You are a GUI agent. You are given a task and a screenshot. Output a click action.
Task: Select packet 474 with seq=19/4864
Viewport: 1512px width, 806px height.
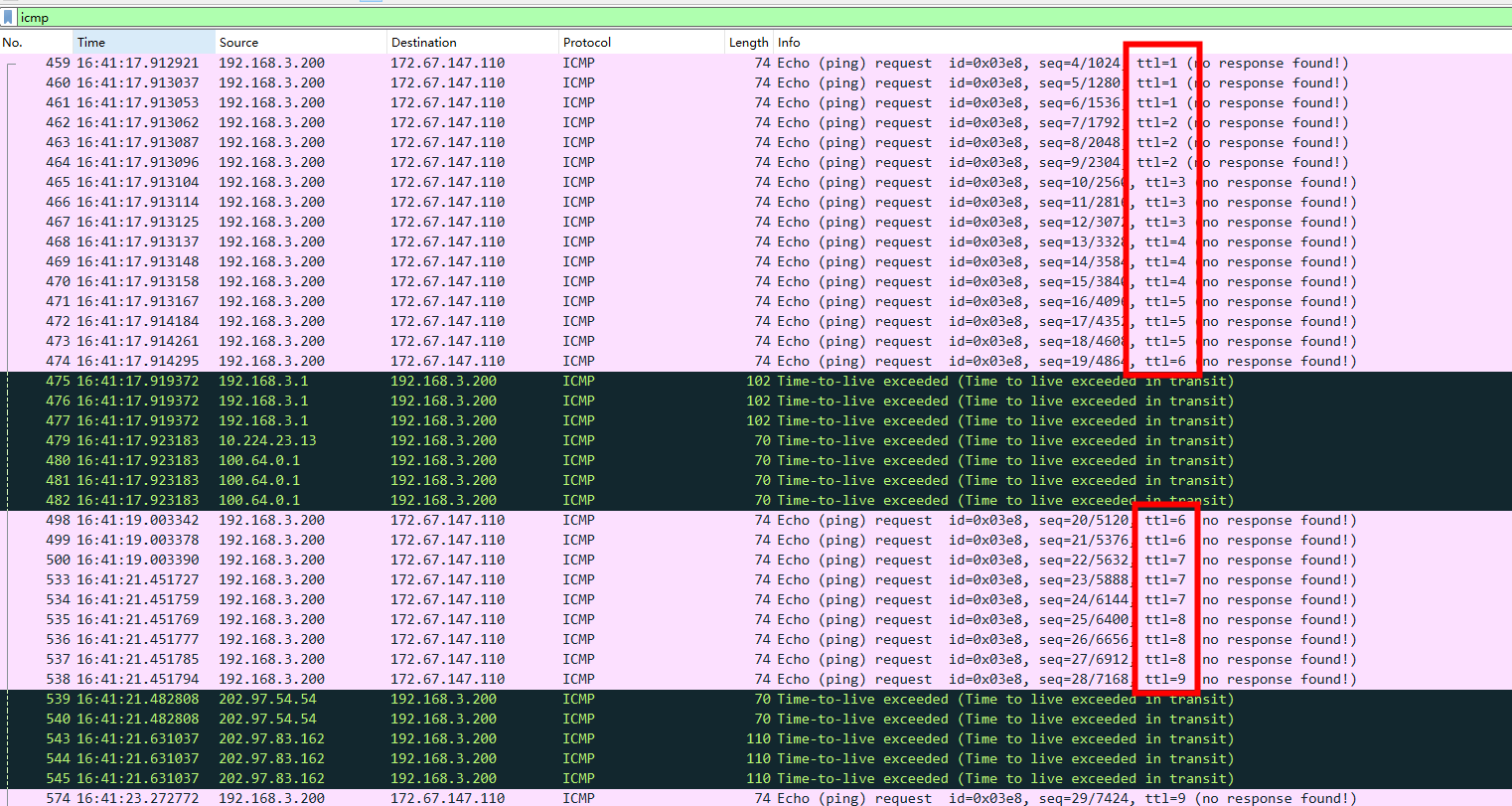tap(756, 361)
